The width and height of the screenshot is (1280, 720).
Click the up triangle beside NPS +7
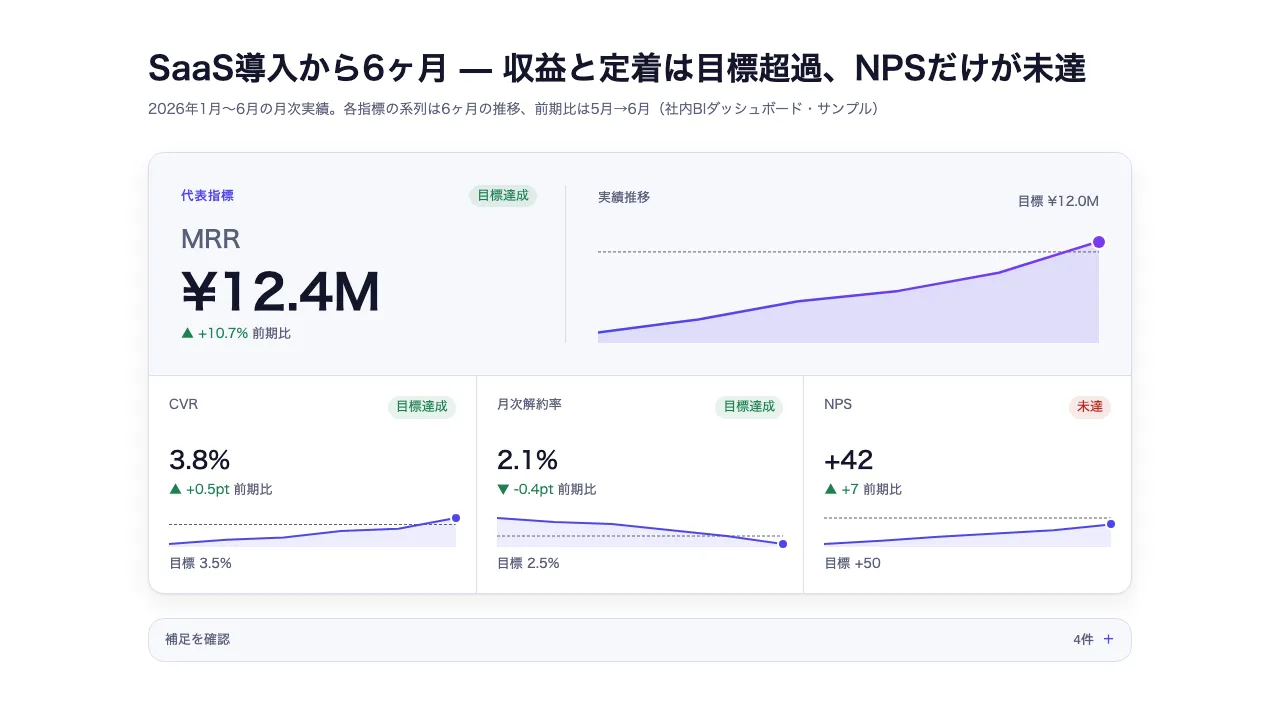click(x=830, y=489)
